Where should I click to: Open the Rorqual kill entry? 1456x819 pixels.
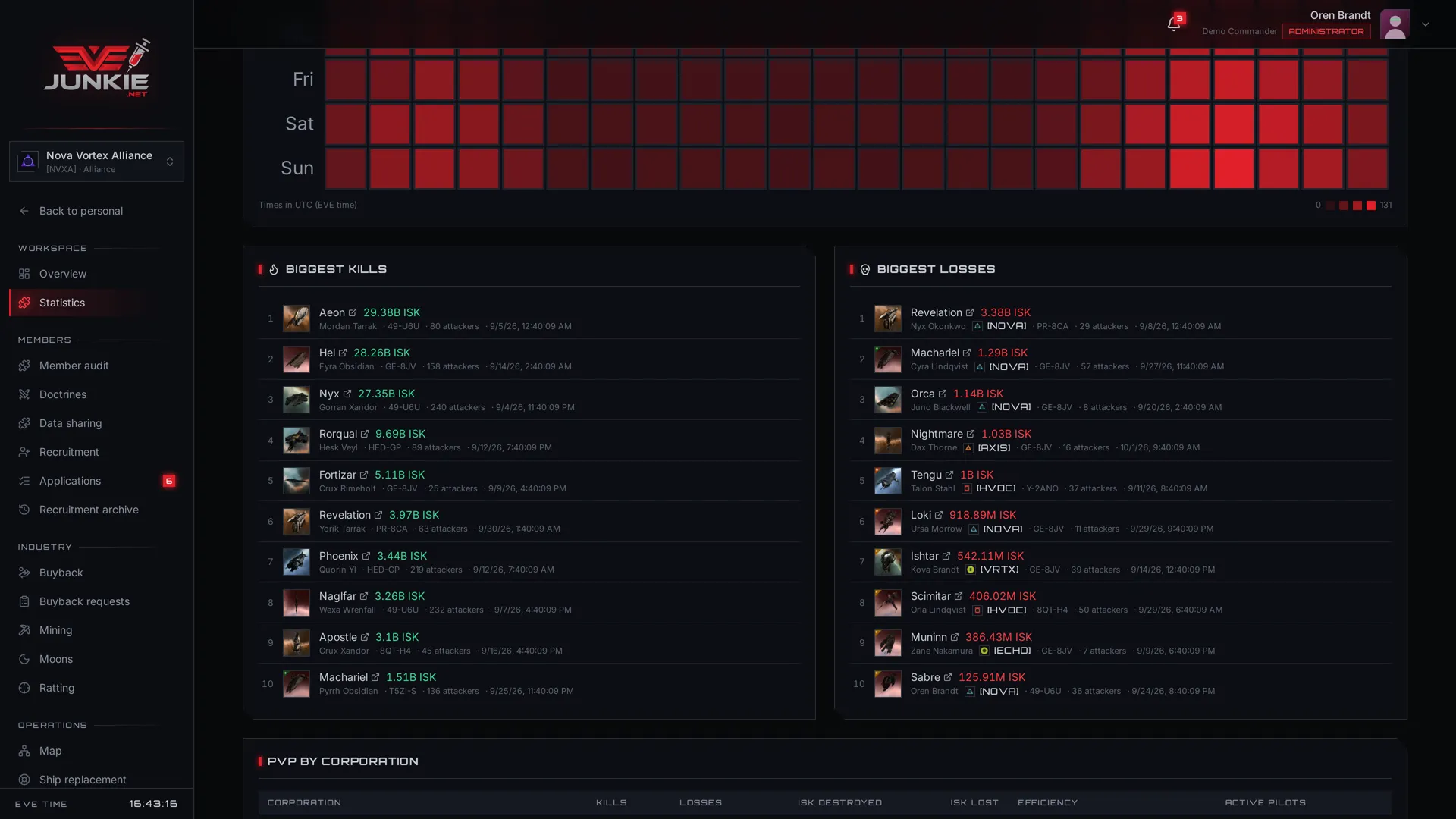[x=529, y=440]
